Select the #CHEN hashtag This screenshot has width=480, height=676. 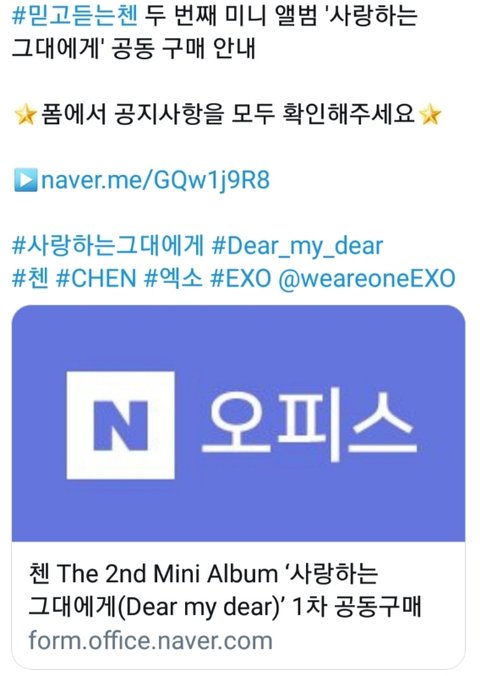(96, 278)
